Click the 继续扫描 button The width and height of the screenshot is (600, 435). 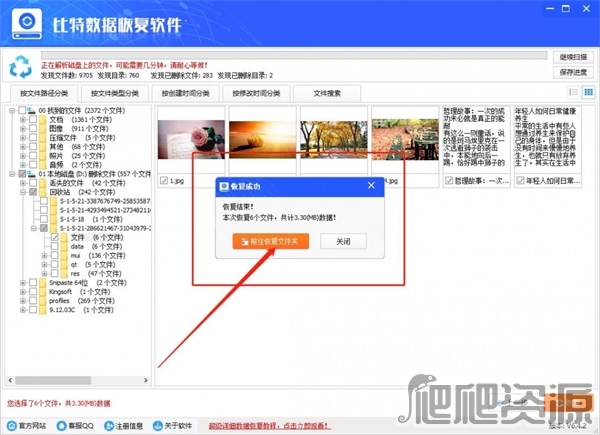click(573, 57)
